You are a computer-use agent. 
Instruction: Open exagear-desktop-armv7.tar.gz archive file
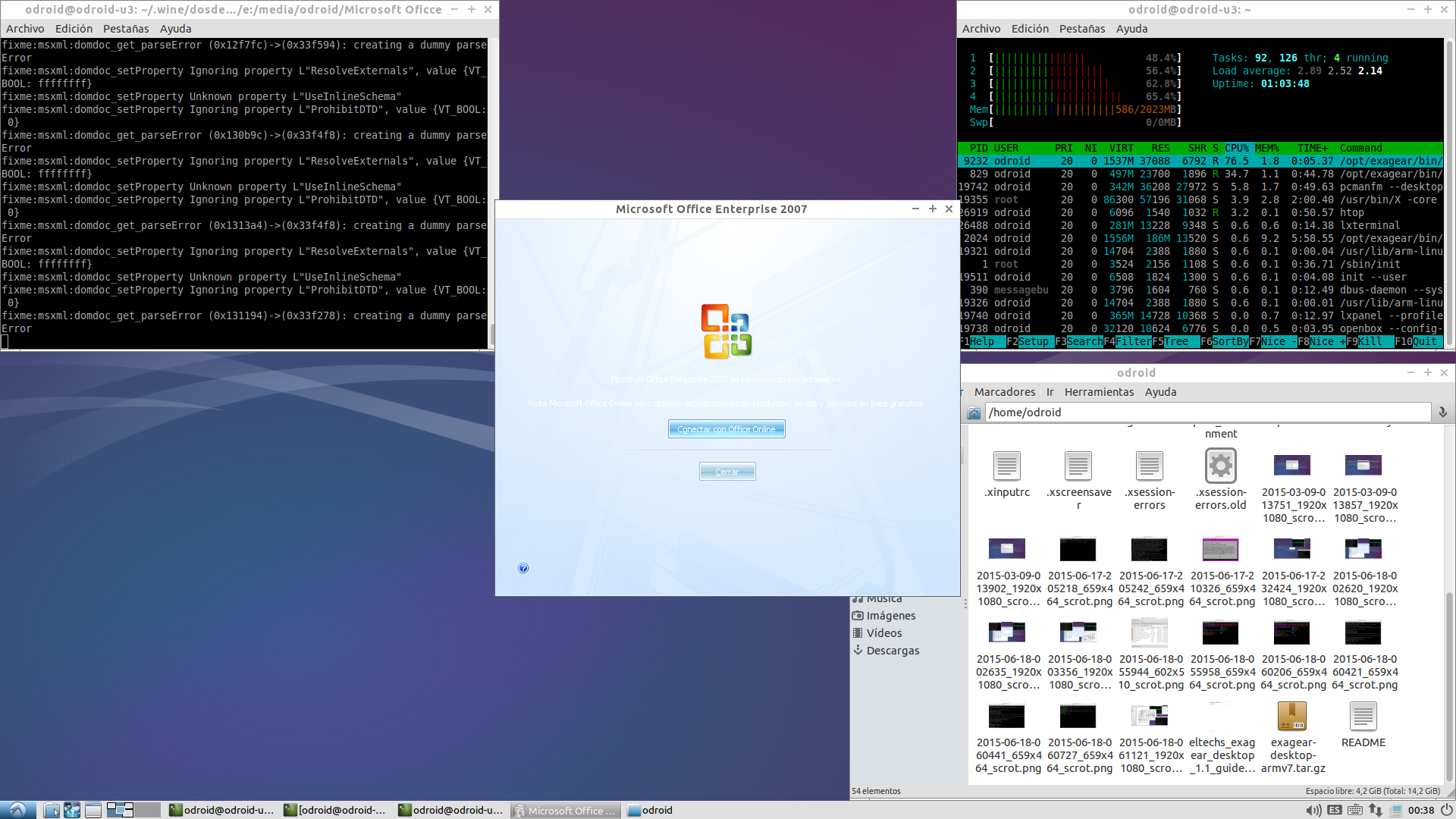1292,717
